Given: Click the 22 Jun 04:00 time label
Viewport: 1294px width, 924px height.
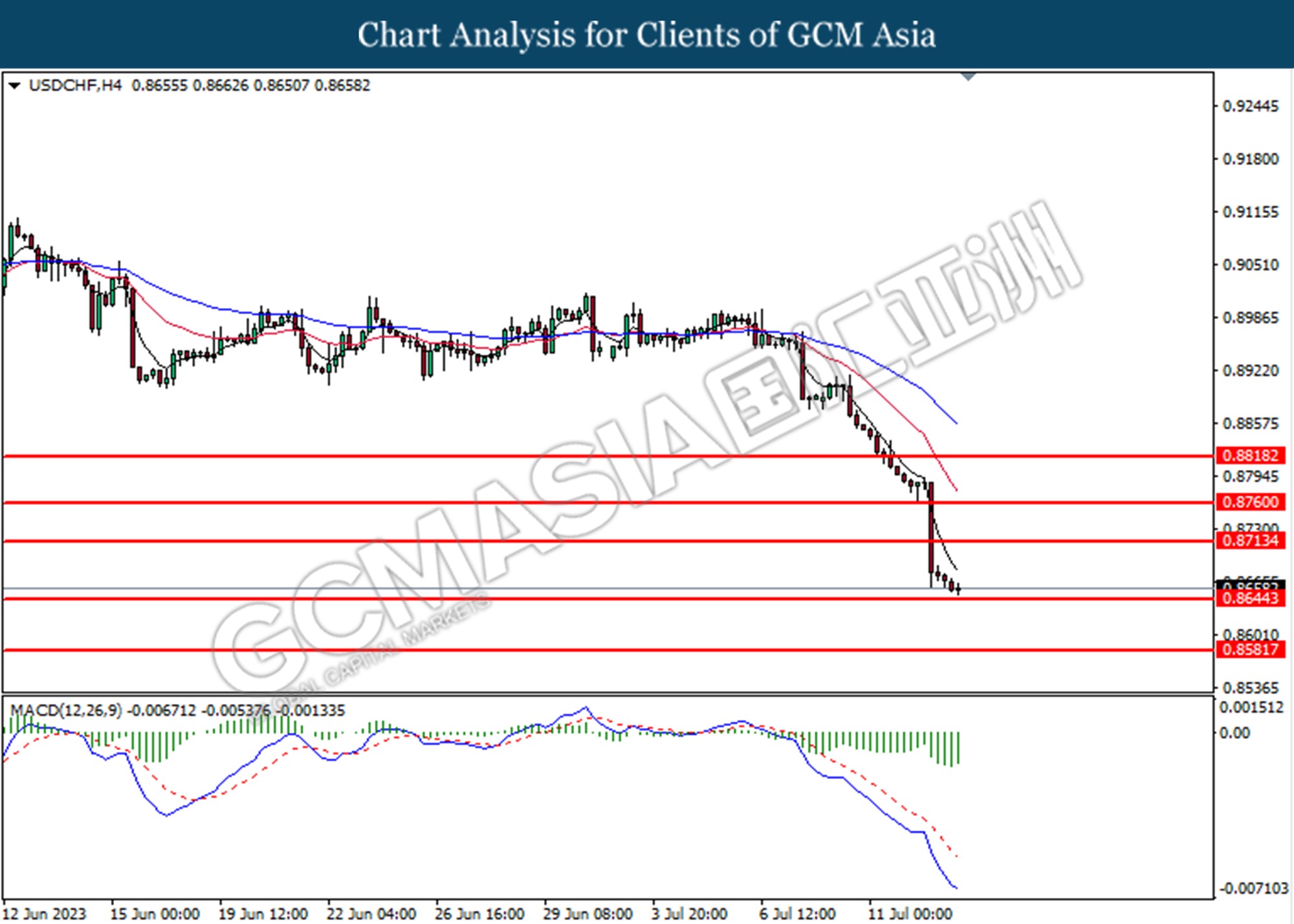Looking at the screenshot, I should pyautogui.click(x=371, y=914).
